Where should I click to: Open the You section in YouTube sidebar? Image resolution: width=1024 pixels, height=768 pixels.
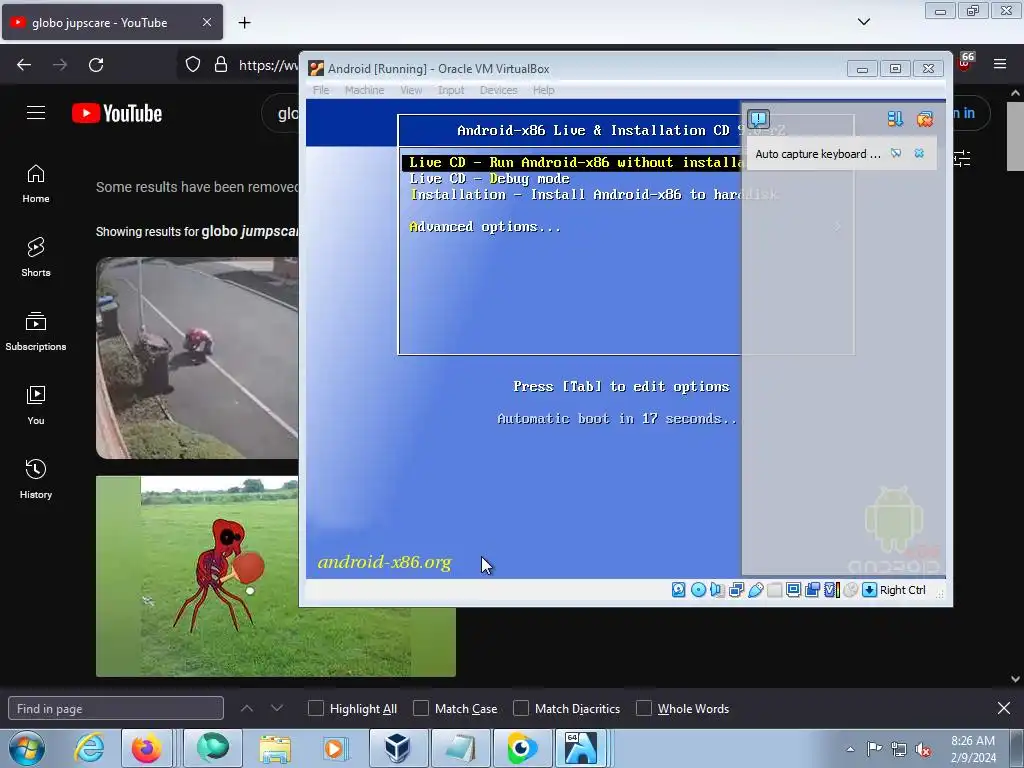pos(36,405)
